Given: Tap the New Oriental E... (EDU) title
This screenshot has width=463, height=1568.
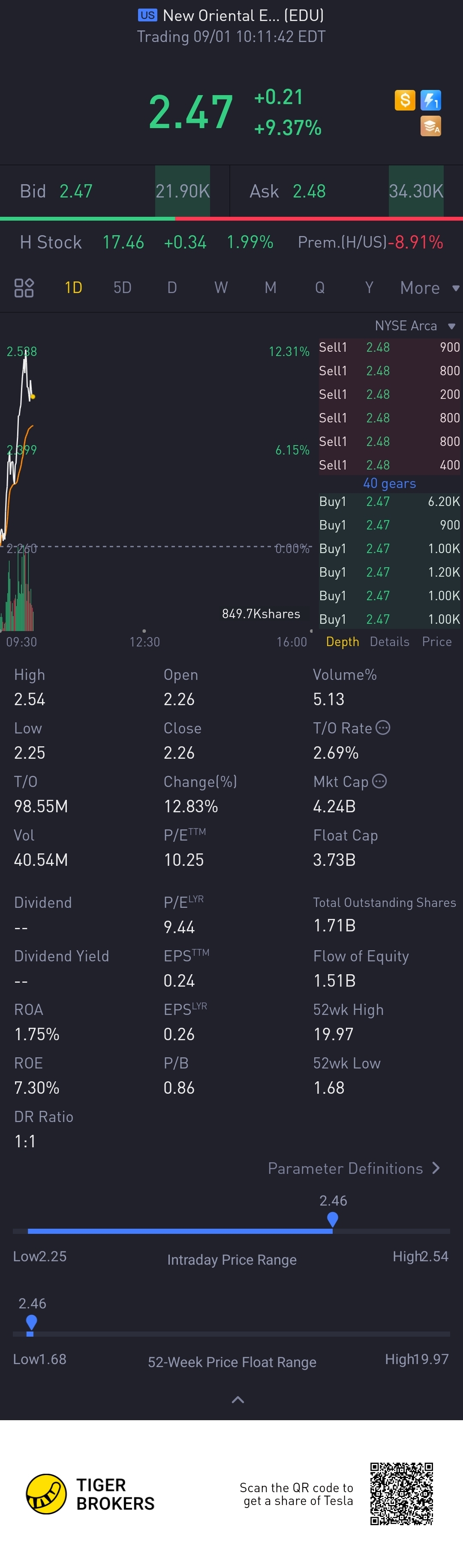Looking at the screenshot, I should pyautogui.click(x=243, y=15).
